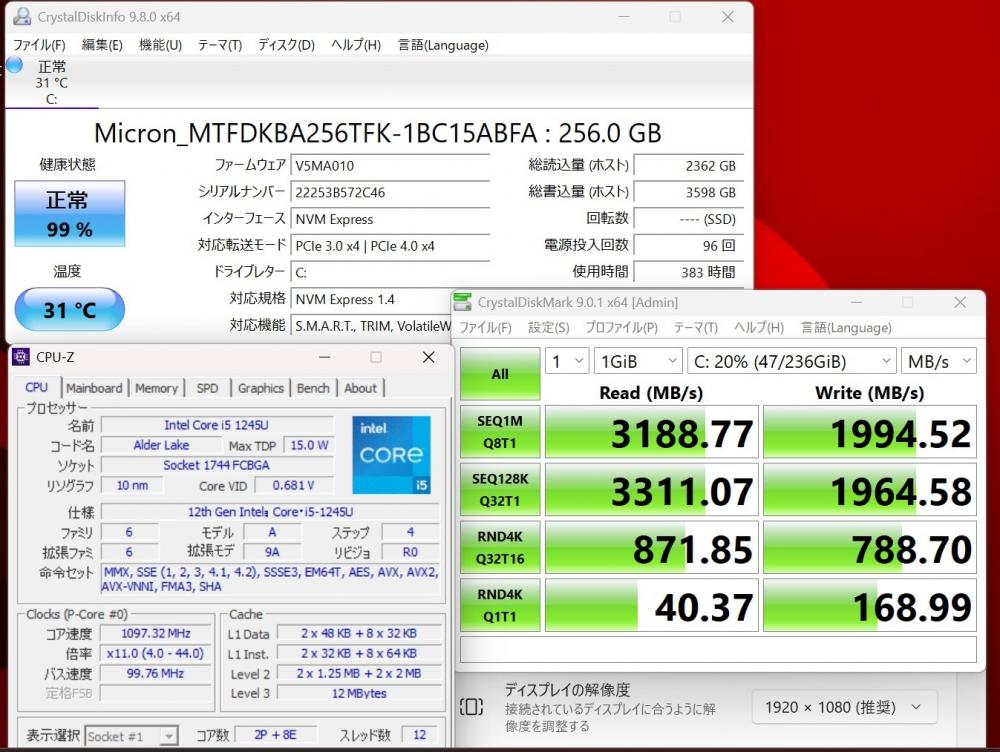Open 機能(U) menu in CrystalDiskInfo

tap(160, 45)
